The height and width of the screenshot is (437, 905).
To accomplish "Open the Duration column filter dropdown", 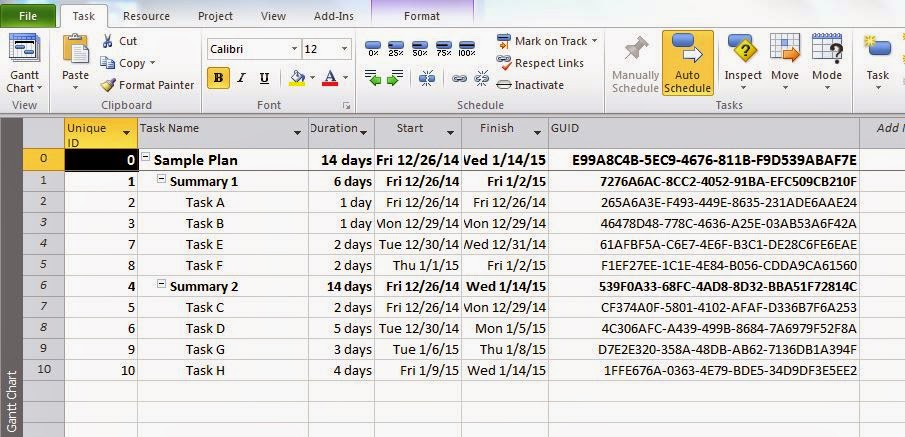I will pyautogui.click(x=364, y=133).
